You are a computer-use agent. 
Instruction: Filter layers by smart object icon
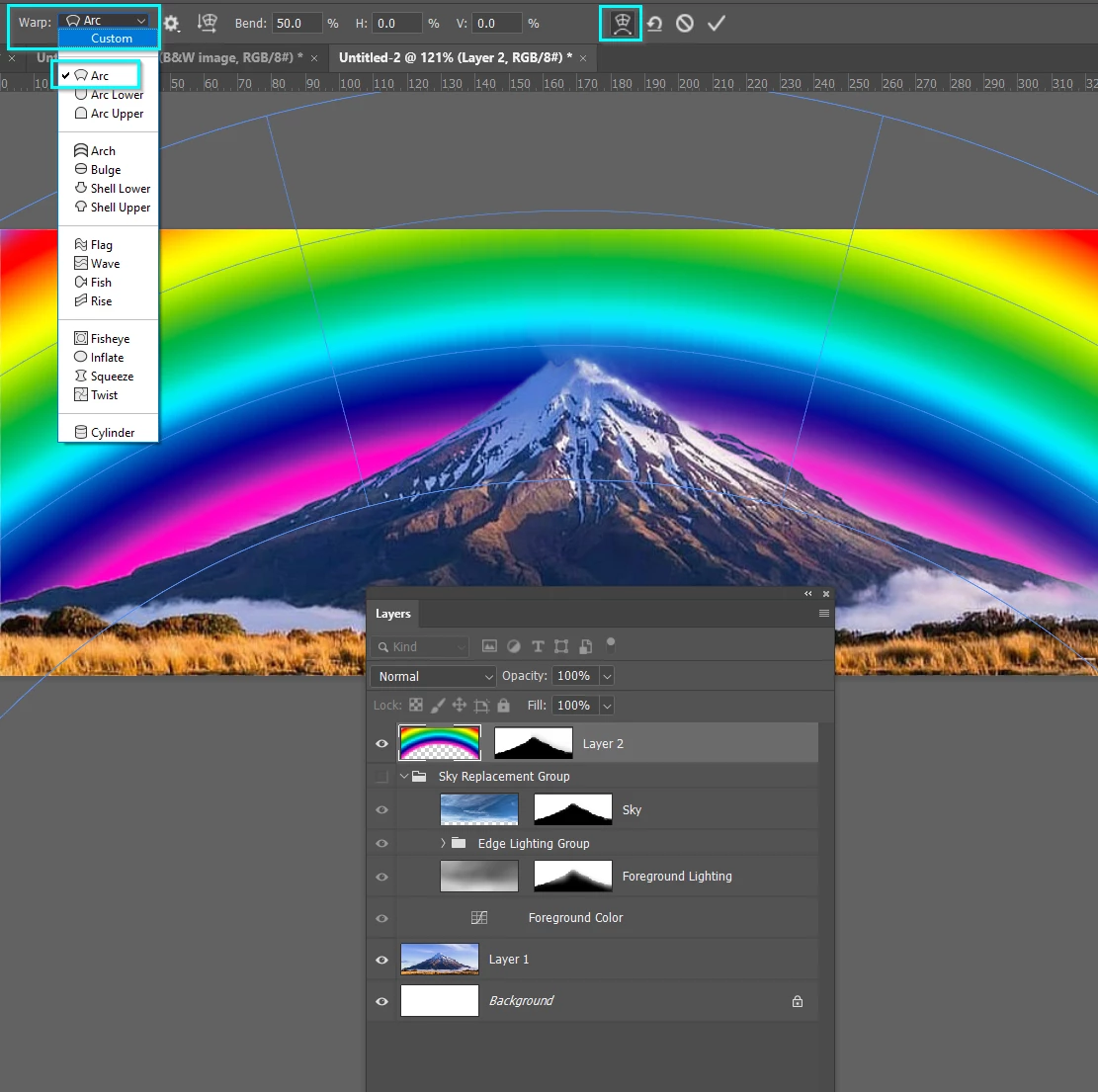[585, 646]
